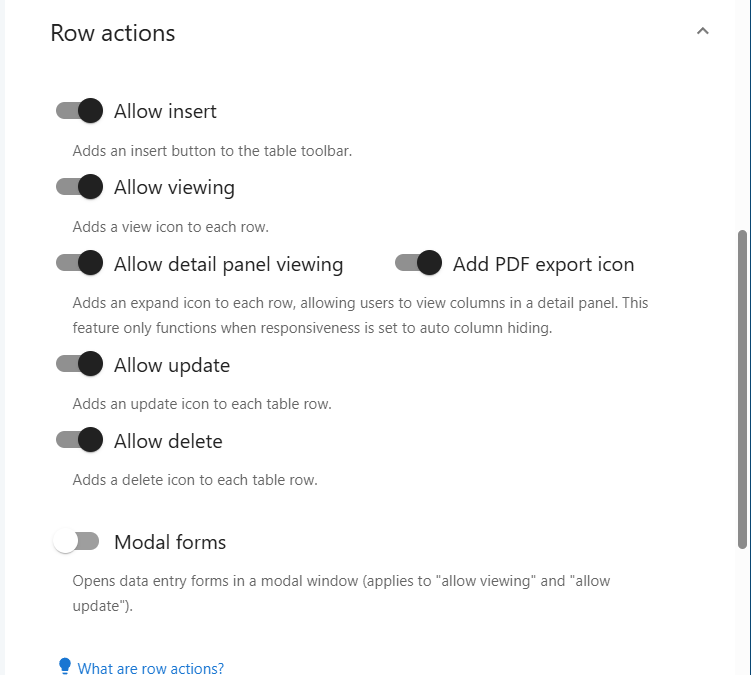751x675 pixels.
Task: Click the 'Modal forms' label text
Action: [x=170, y=542]
